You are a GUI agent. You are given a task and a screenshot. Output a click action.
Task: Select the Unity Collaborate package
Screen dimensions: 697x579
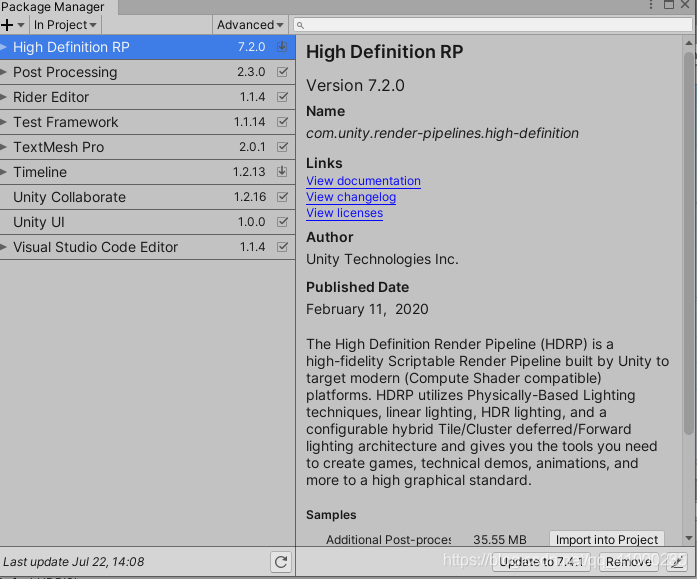[147, 197]
